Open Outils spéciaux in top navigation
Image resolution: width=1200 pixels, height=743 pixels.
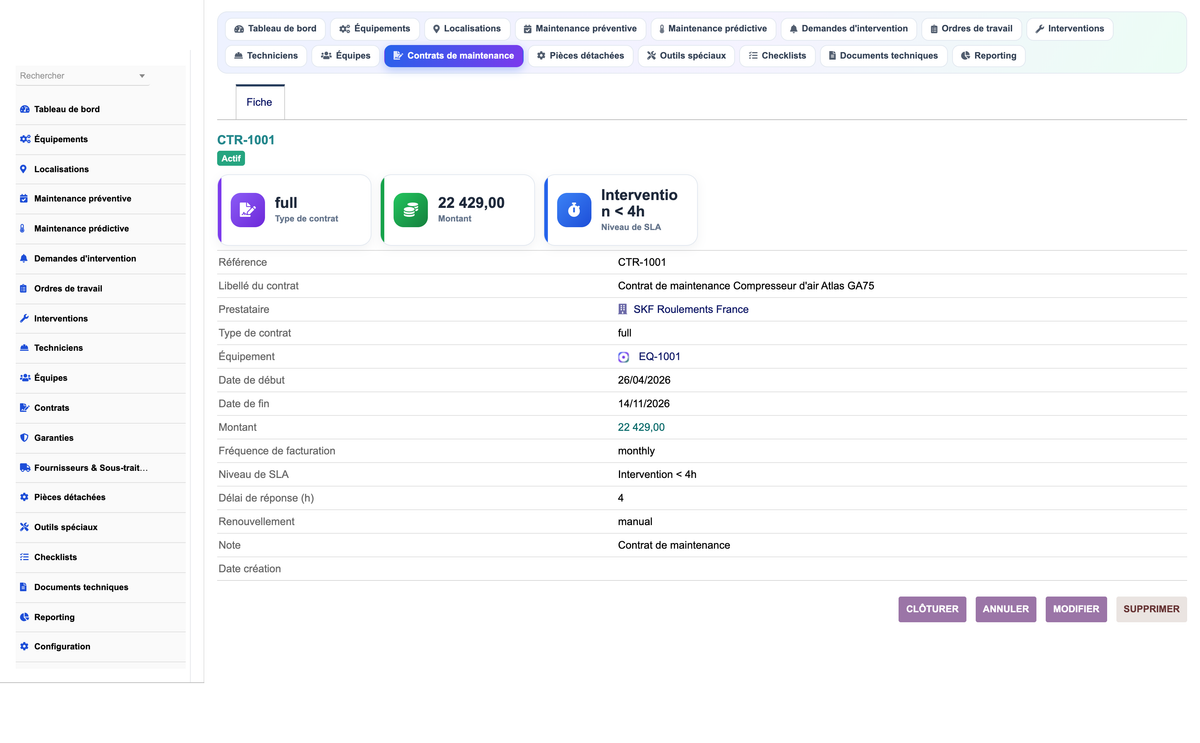point(687,56)
